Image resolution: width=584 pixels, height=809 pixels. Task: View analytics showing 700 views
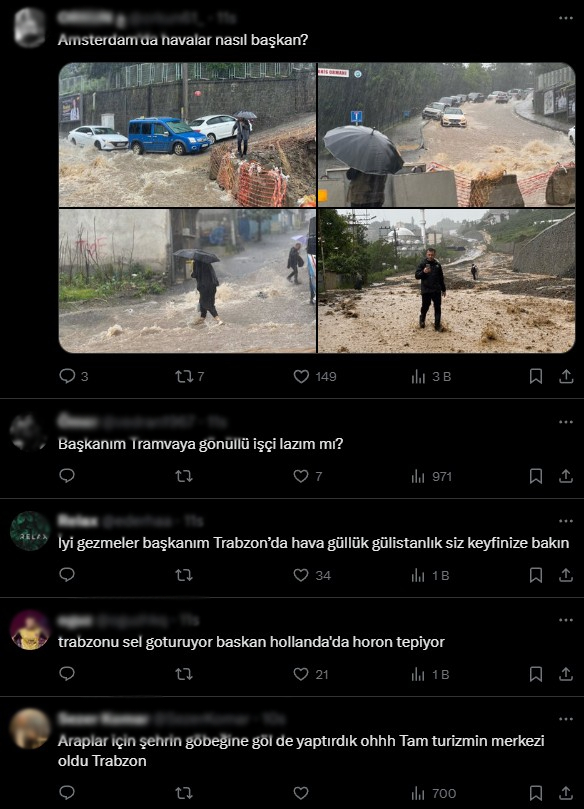coord(434,793)
